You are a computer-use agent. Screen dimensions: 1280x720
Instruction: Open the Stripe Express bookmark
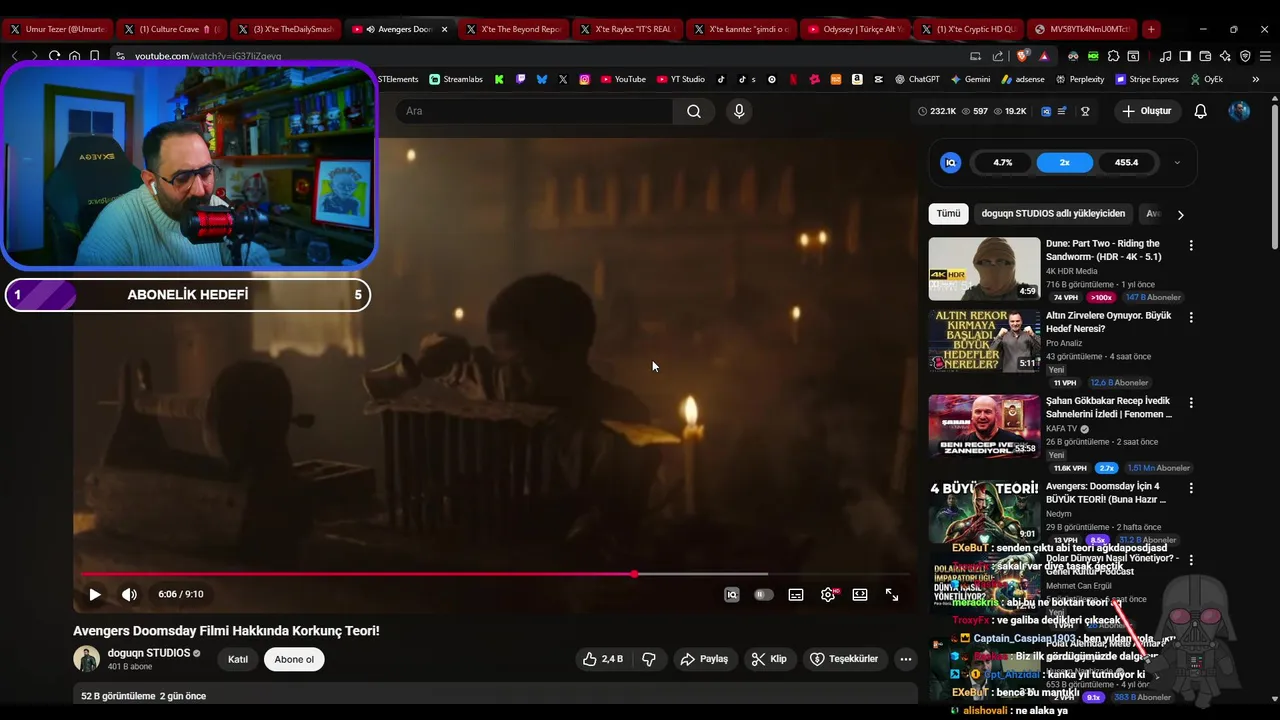(1146, 79)
